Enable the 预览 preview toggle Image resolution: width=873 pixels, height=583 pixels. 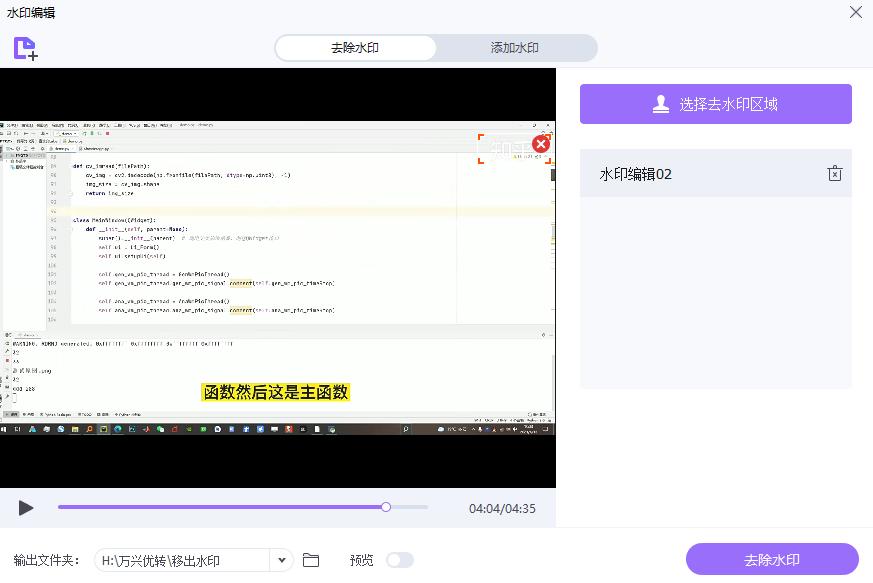(400, 561)
